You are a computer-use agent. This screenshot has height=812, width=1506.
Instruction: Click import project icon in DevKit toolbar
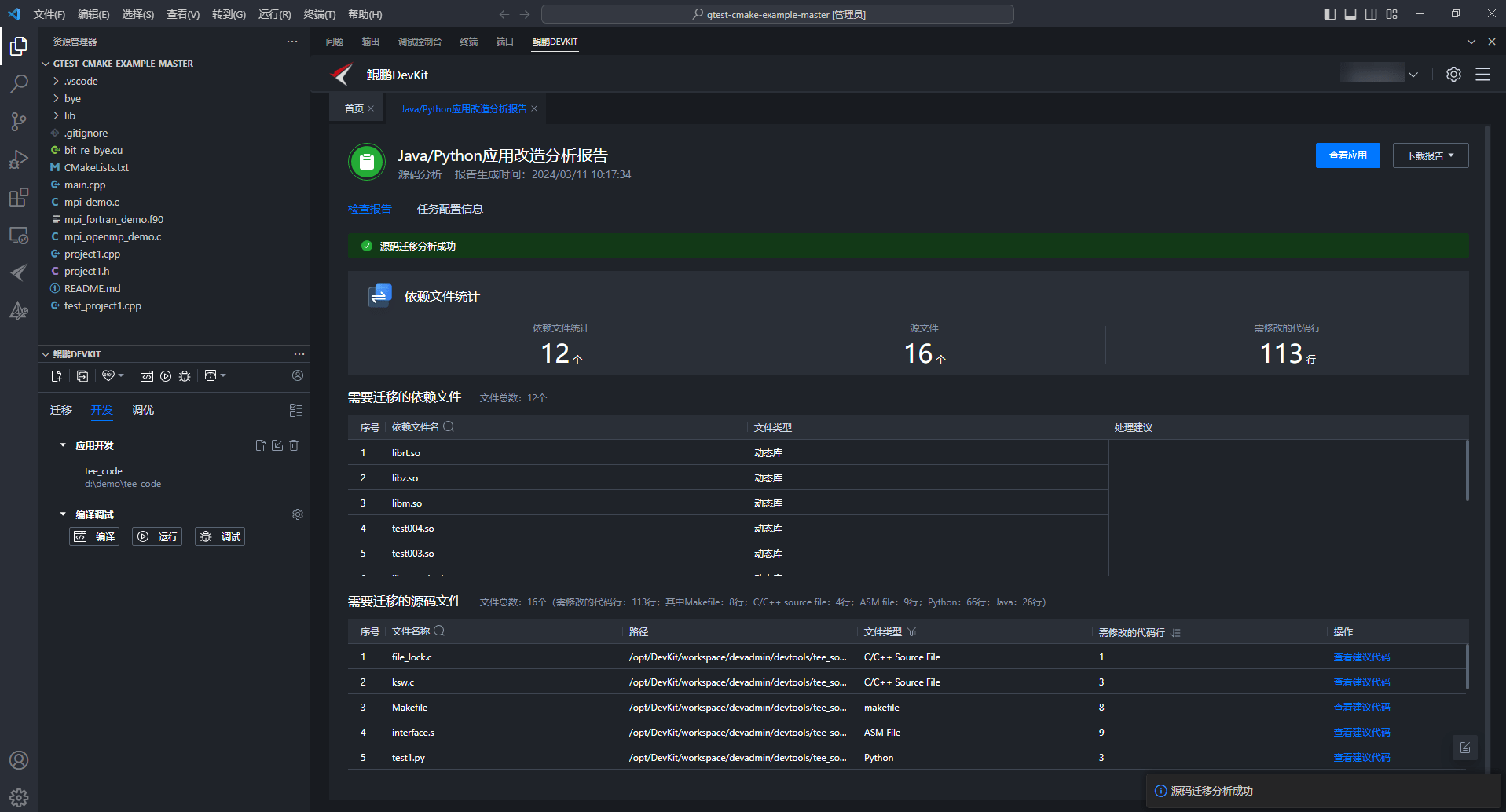(x=82, y=376)
